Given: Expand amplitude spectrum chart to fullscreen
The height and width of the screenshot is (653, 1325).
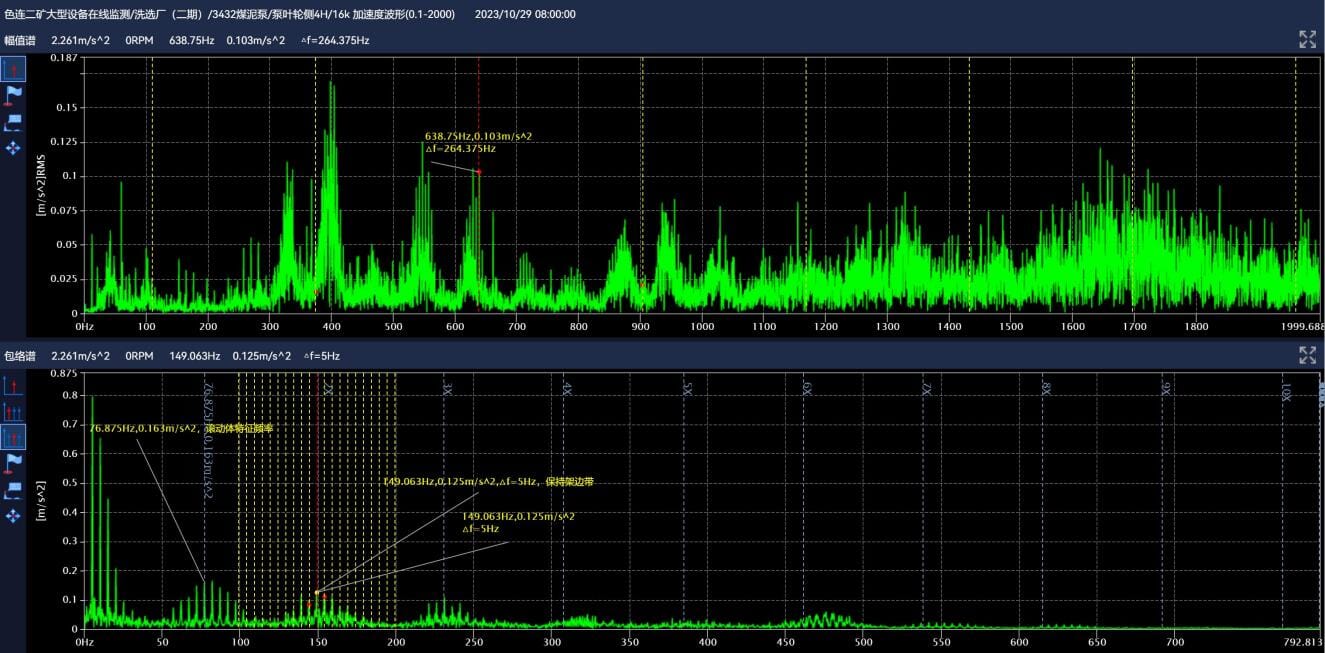Looking at the screenshot, I should pos(1307,40).
